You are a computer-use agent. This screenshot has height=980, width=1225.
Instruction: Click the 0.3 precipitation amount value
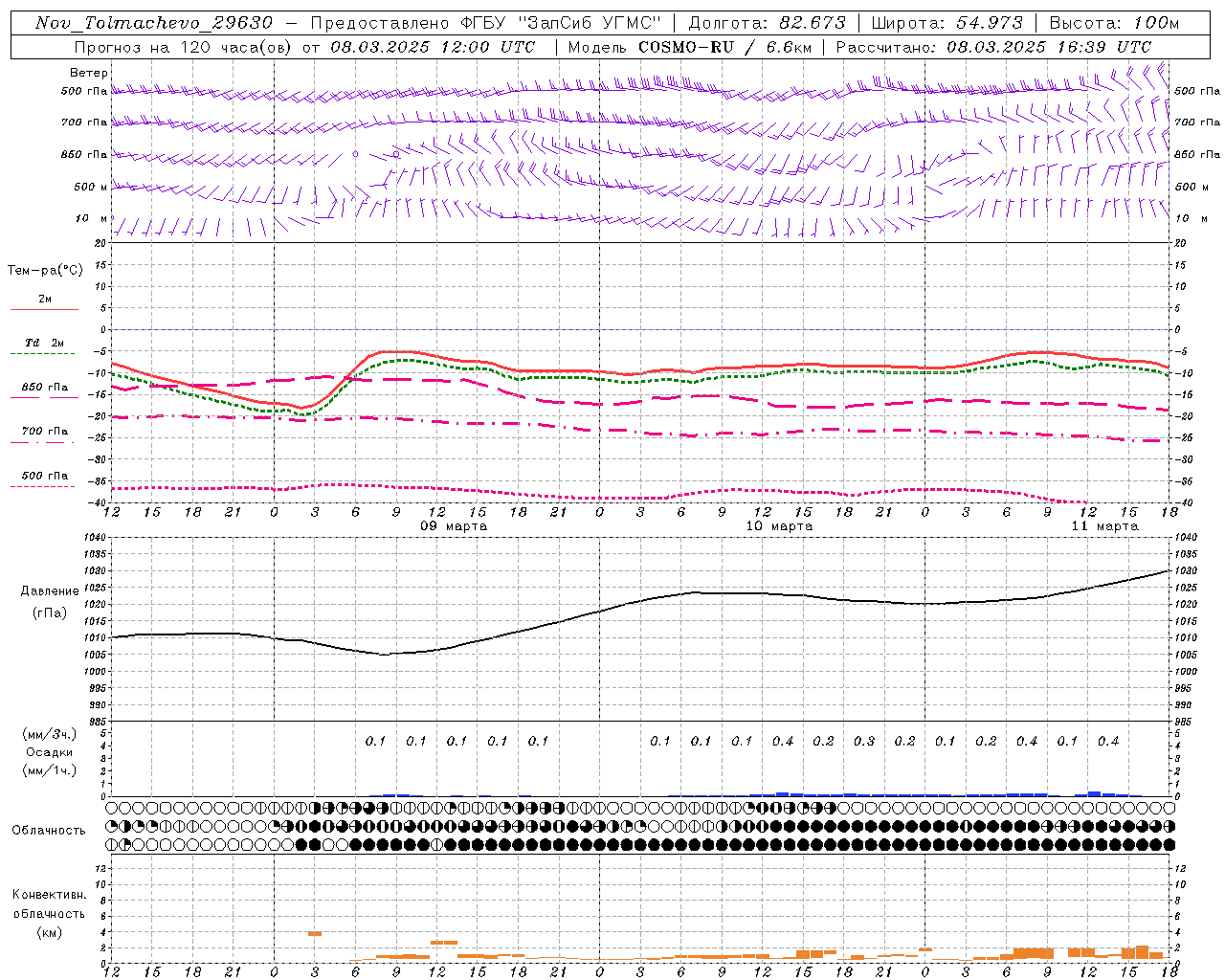pyautogui.click(x=864, y=741)
